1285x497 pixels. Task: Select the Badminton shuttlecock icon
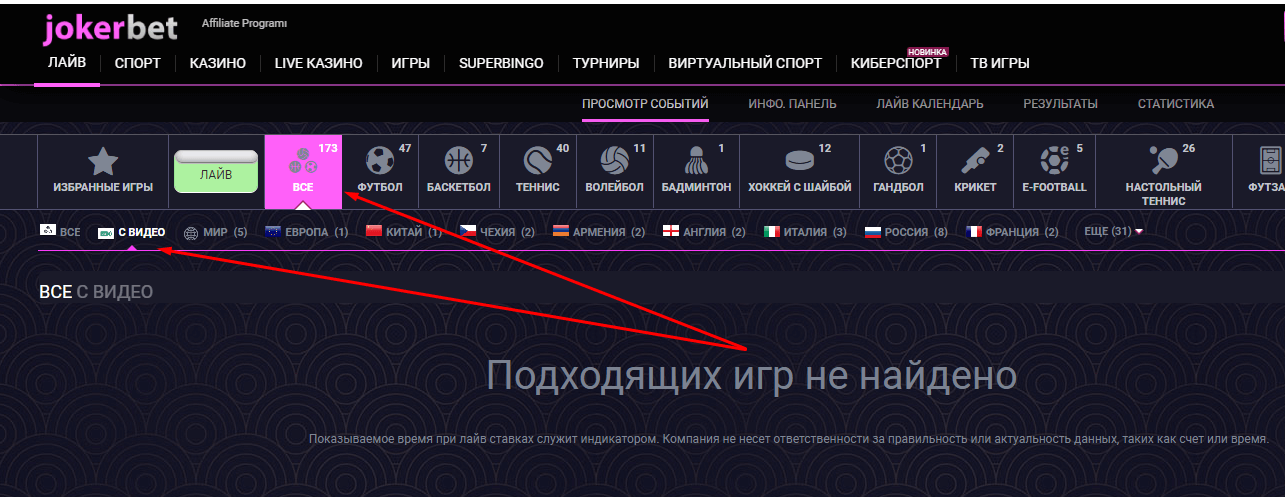click(x=696, y=161)
